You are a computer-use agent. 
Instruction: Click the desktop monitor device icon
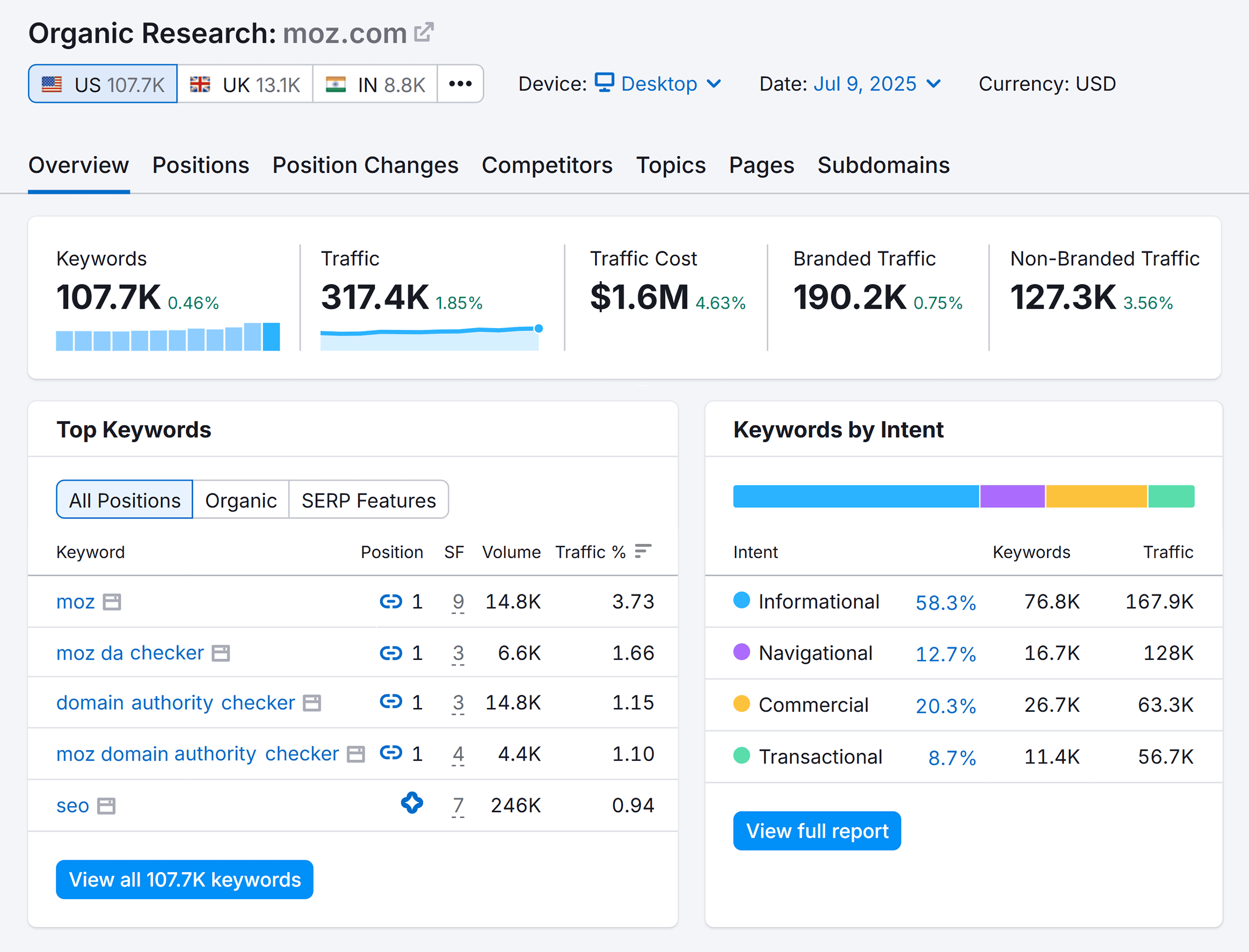[604, 83]
